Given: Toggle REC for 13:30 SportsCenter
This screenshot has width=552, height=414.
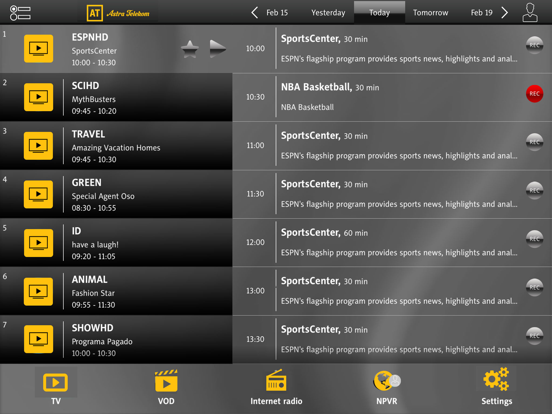Looking at the screenshot, I should [x=534, y=336].
